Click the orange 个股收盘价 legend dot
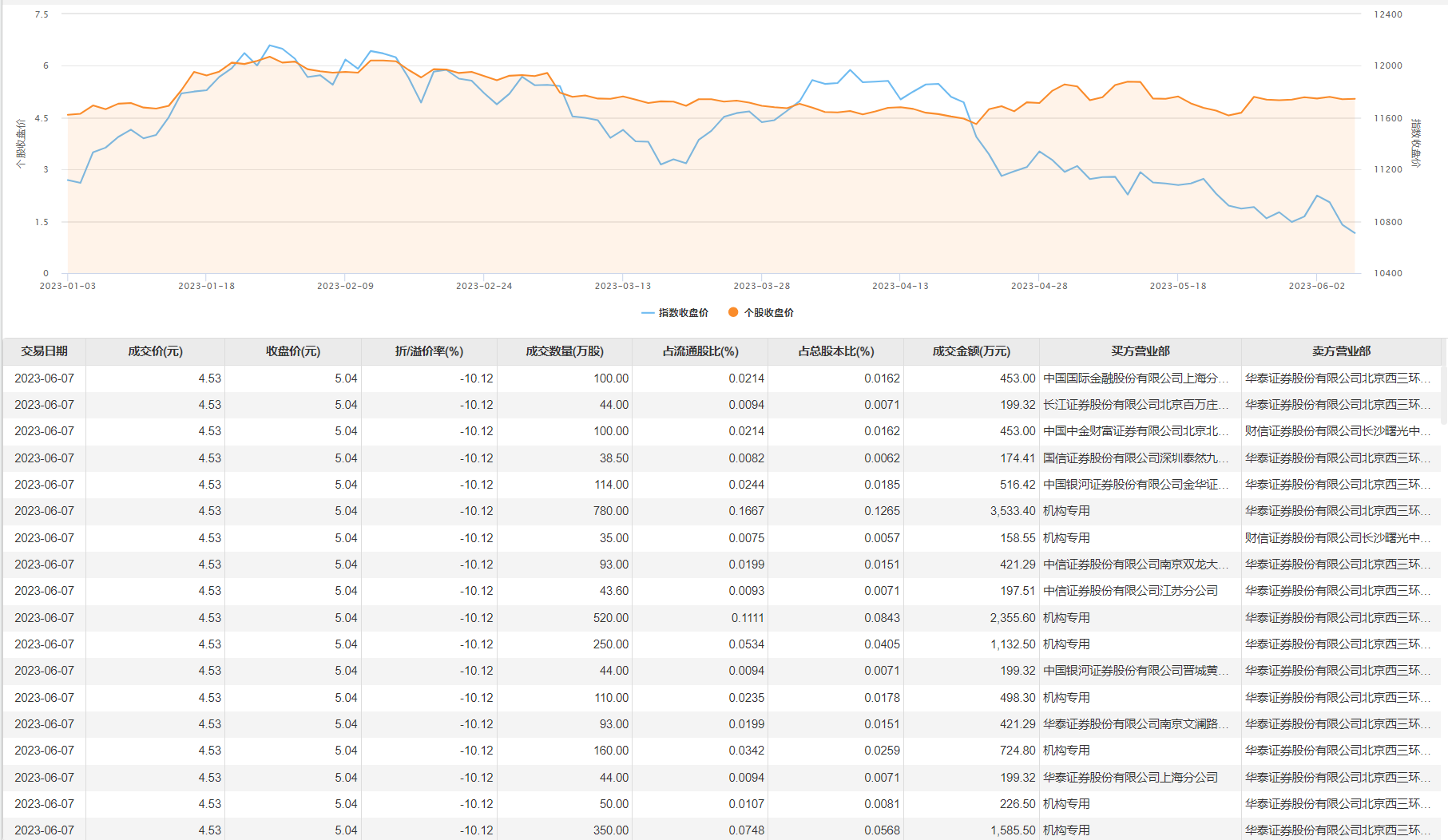 tap(732, 312)
